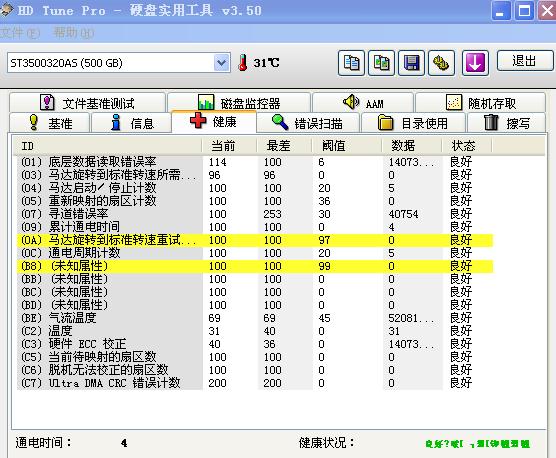Copy info to clipboard toolbar icon
Viewport: 556px width, 458px height.
(351, 63)
